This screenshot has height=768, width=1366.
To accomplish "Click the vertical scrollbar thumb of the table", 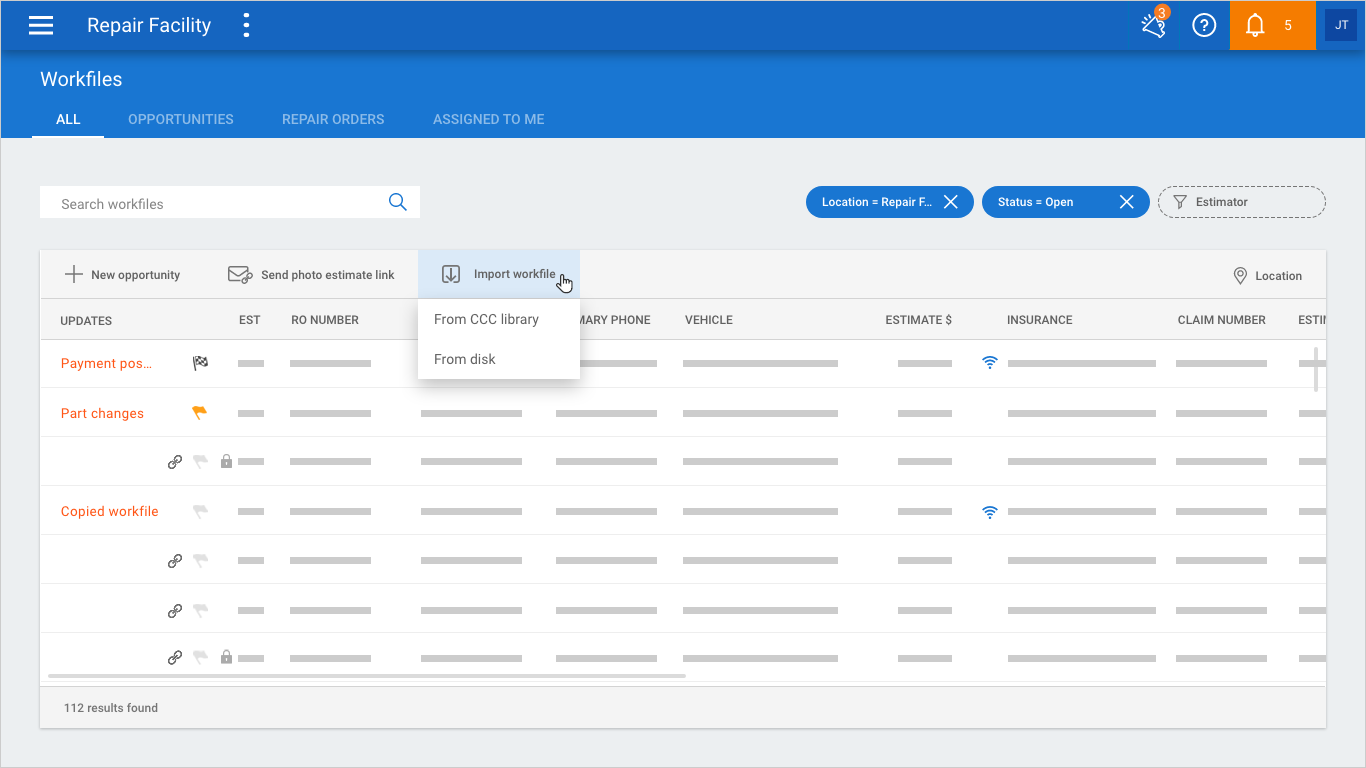I will pyautogui.click(x=1316, y=369).
